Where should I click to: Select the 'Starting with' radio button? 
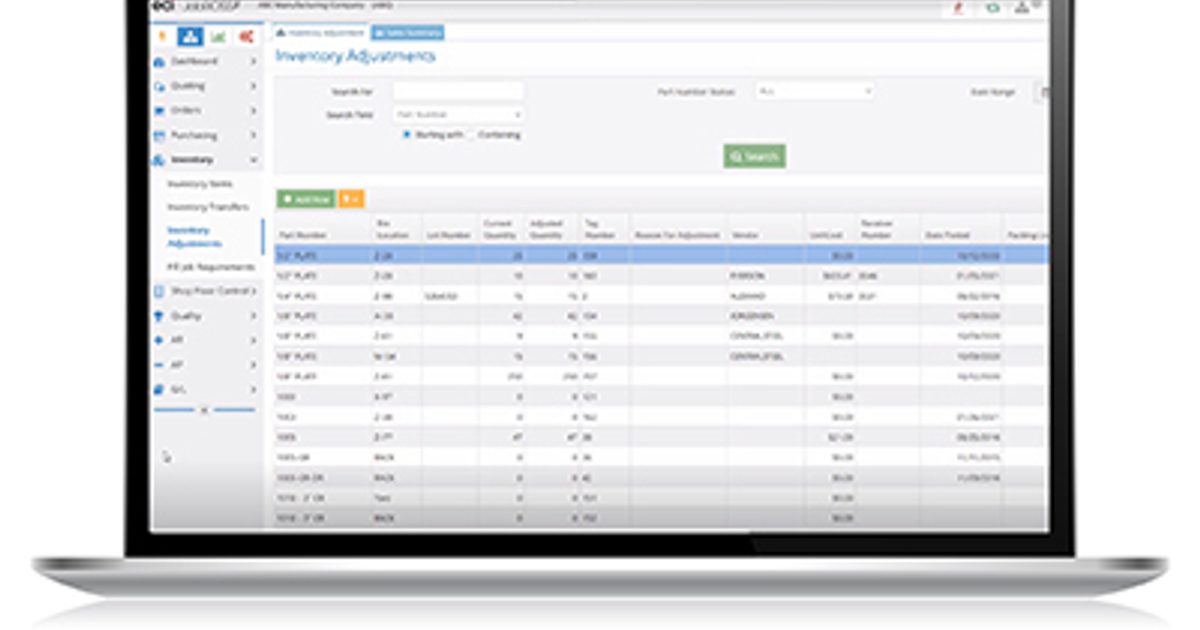407,135
